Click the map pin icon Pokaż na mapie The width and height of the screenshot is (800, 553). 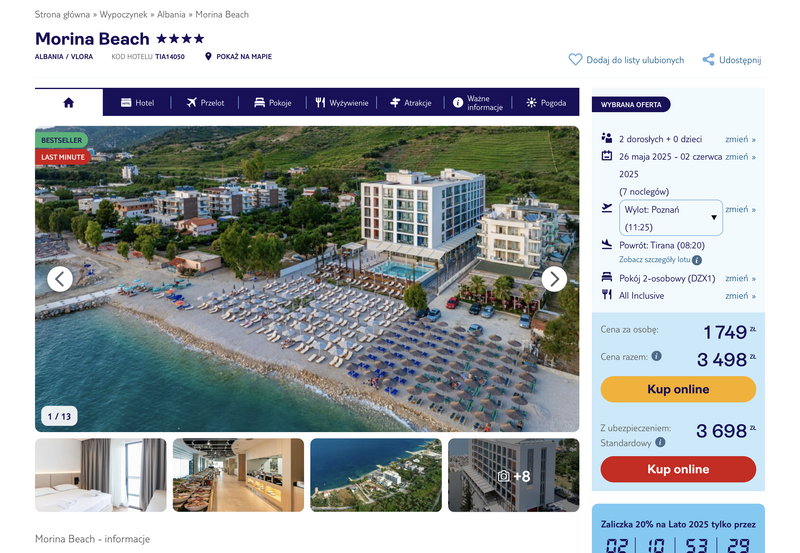pos(208,56)
